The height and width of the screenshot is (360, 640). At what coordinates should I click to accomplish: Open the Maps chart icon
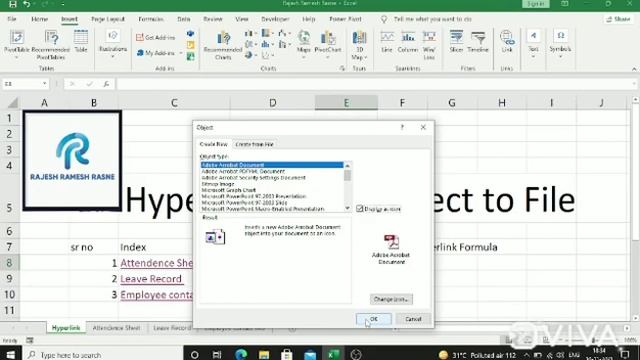coord(304,43)
